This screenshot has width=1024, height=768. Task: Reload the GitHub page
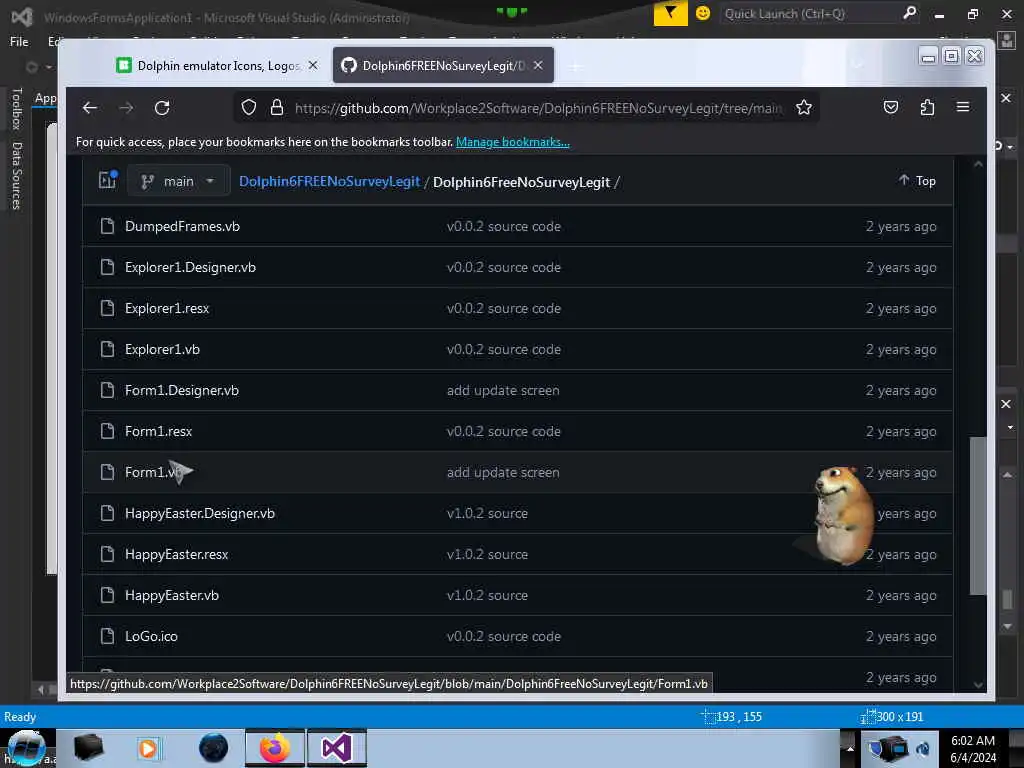(162, 108)
